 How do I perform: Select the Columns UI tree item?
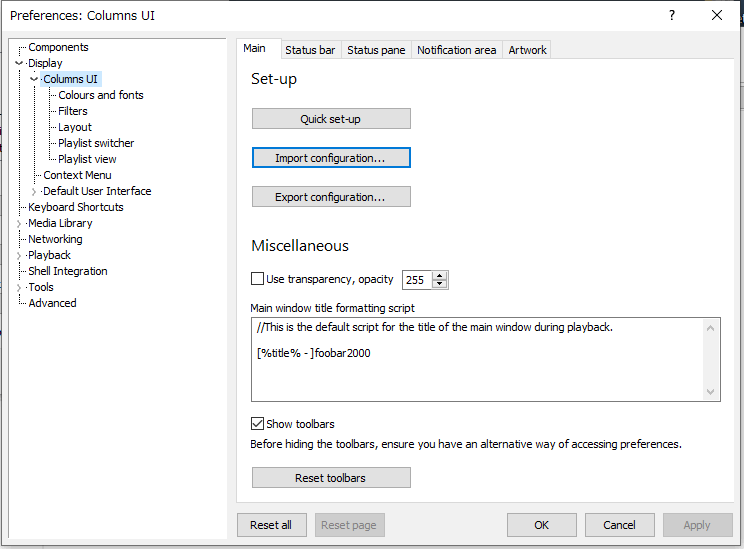click(x=71, y=79)
